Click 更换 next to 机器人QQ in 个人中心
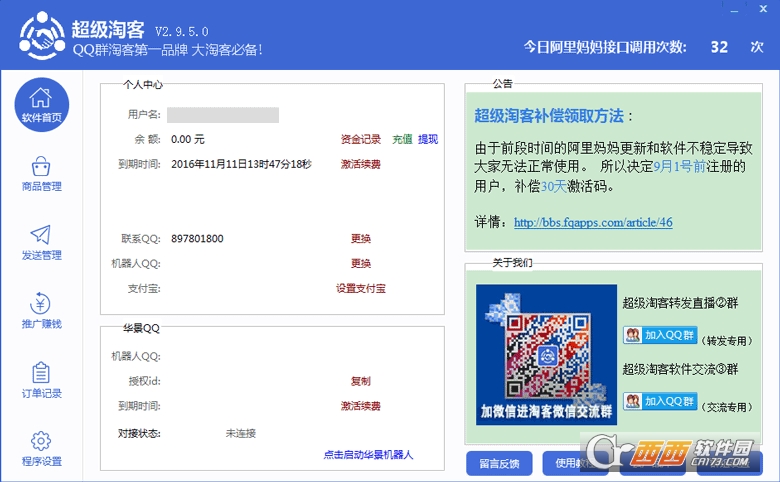 [x=361, y=264]
